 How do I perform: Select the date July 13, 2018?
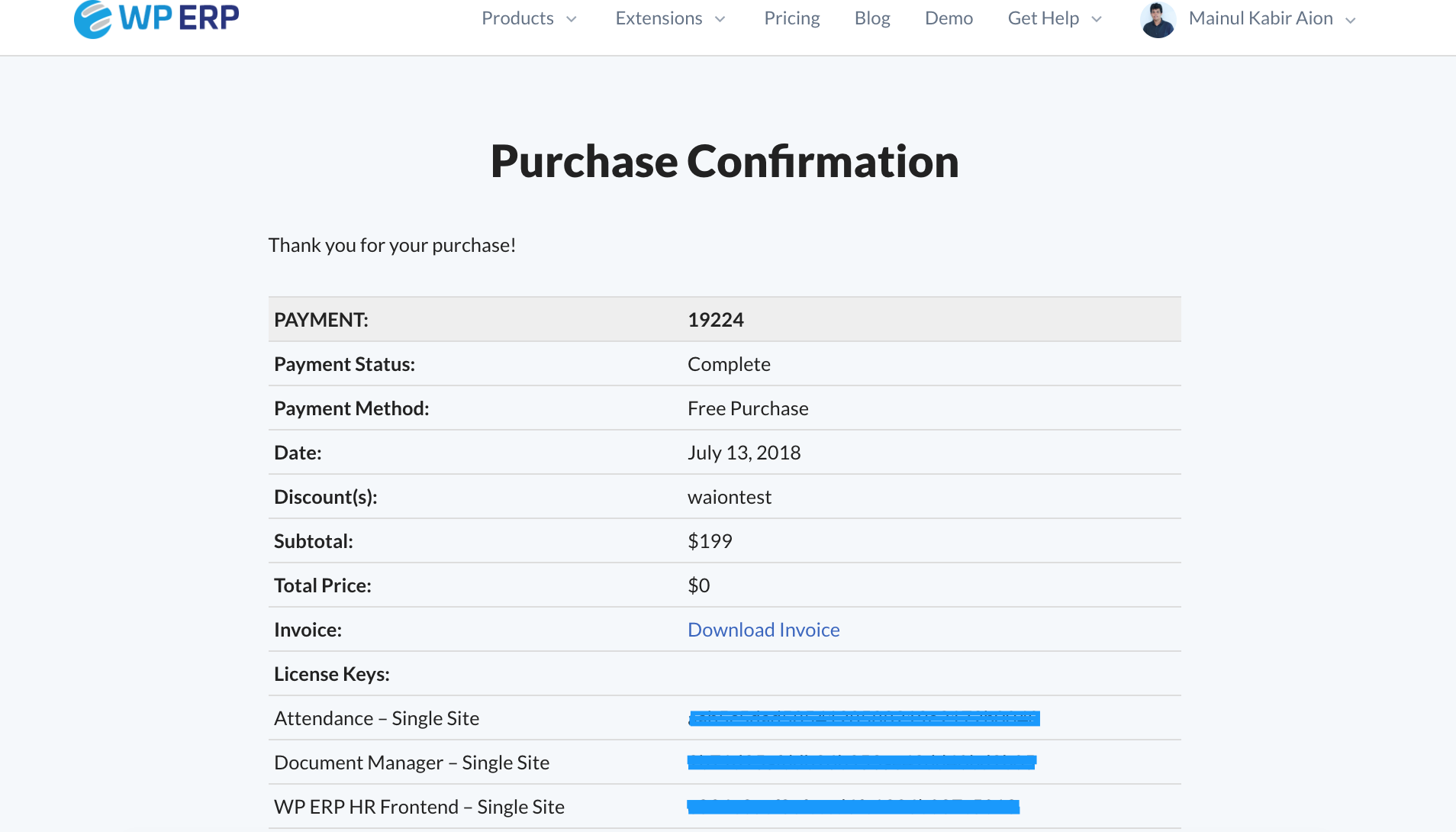click(744, 453)
